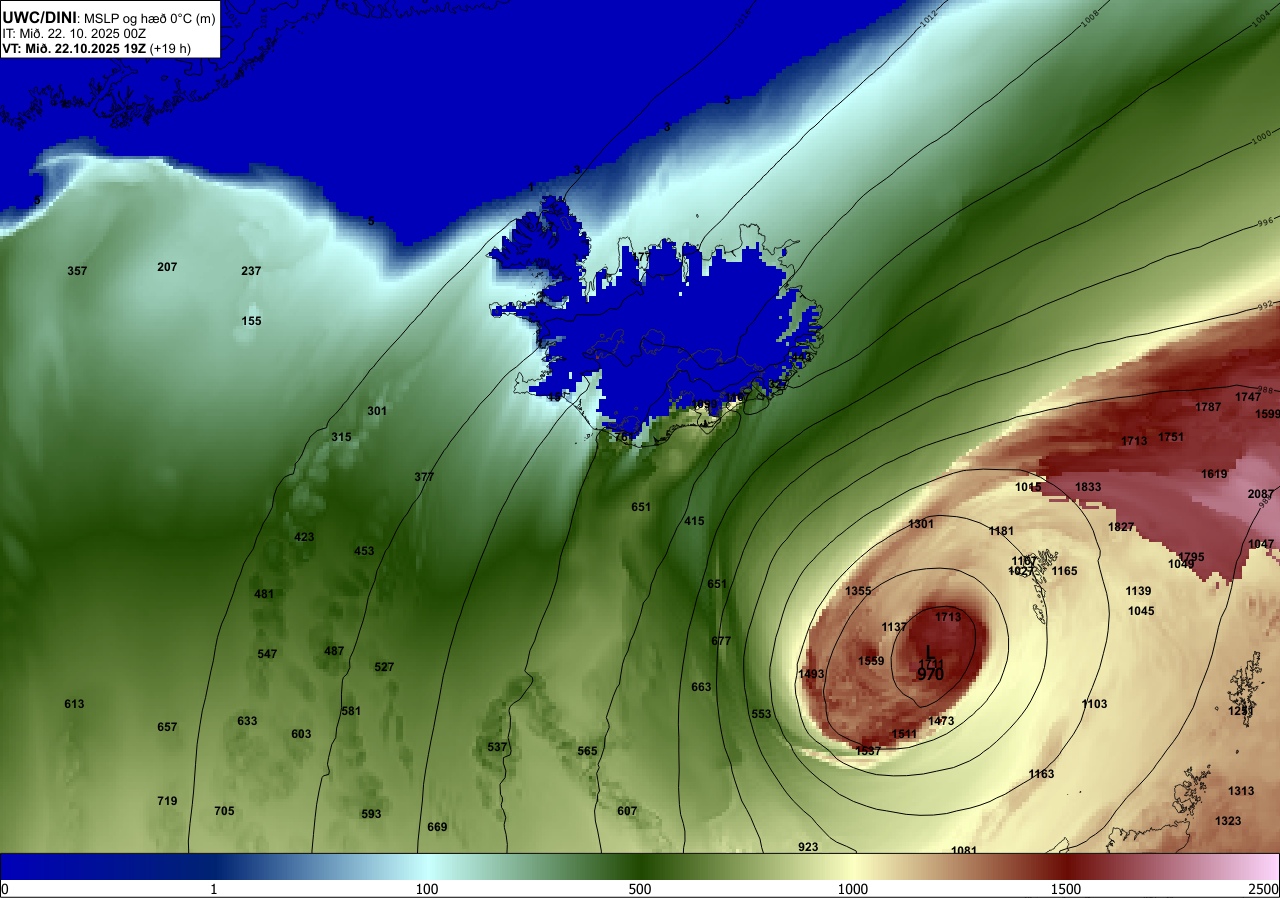This screenshot has width=1280, height=898.
Task: Click the 677 height value
Action: [721, 641]
